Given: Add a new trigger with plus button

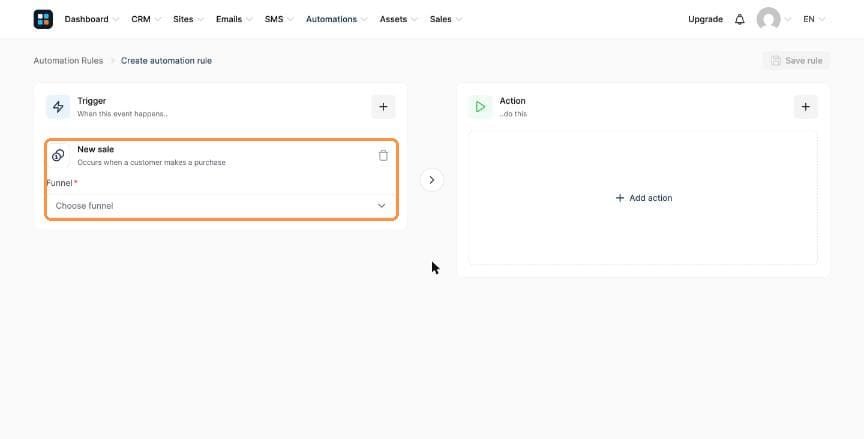Looking at the screenshot, I should [383, 107].
